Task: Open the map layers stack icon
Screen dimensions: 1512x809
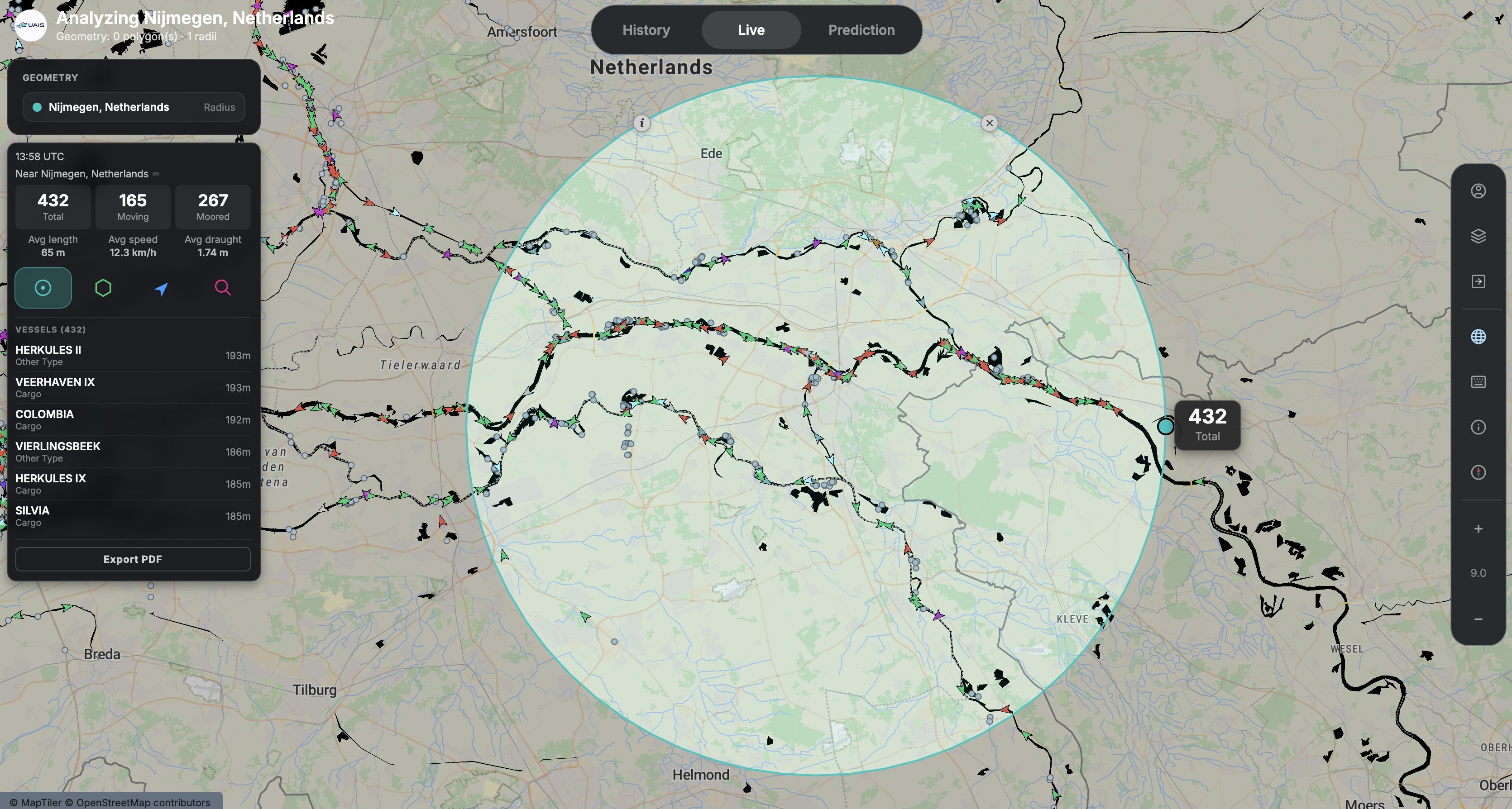Action: (1478, 236)
